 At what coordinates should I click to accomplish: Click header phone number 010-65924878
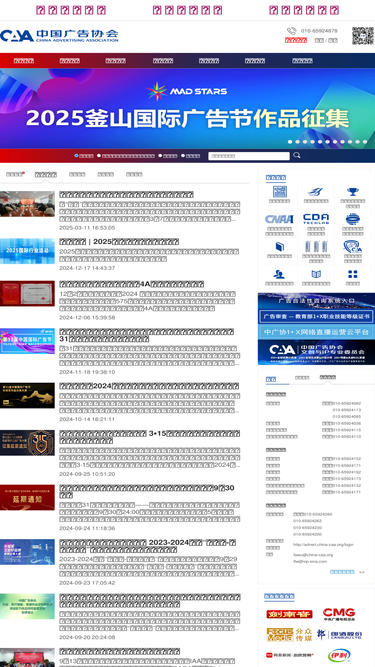tap(319, 31)
